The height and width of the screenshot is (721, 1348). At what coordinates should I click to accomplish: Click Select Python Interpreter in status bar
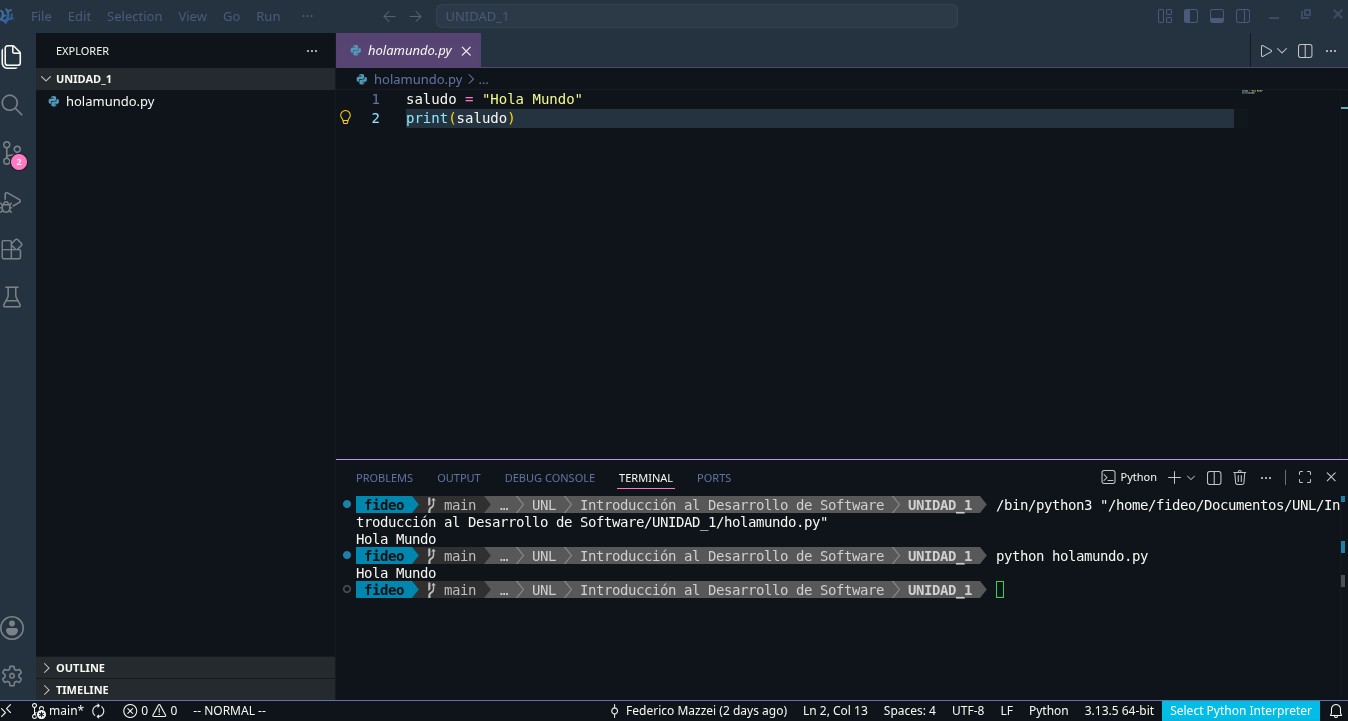[x=1241, y=711]
